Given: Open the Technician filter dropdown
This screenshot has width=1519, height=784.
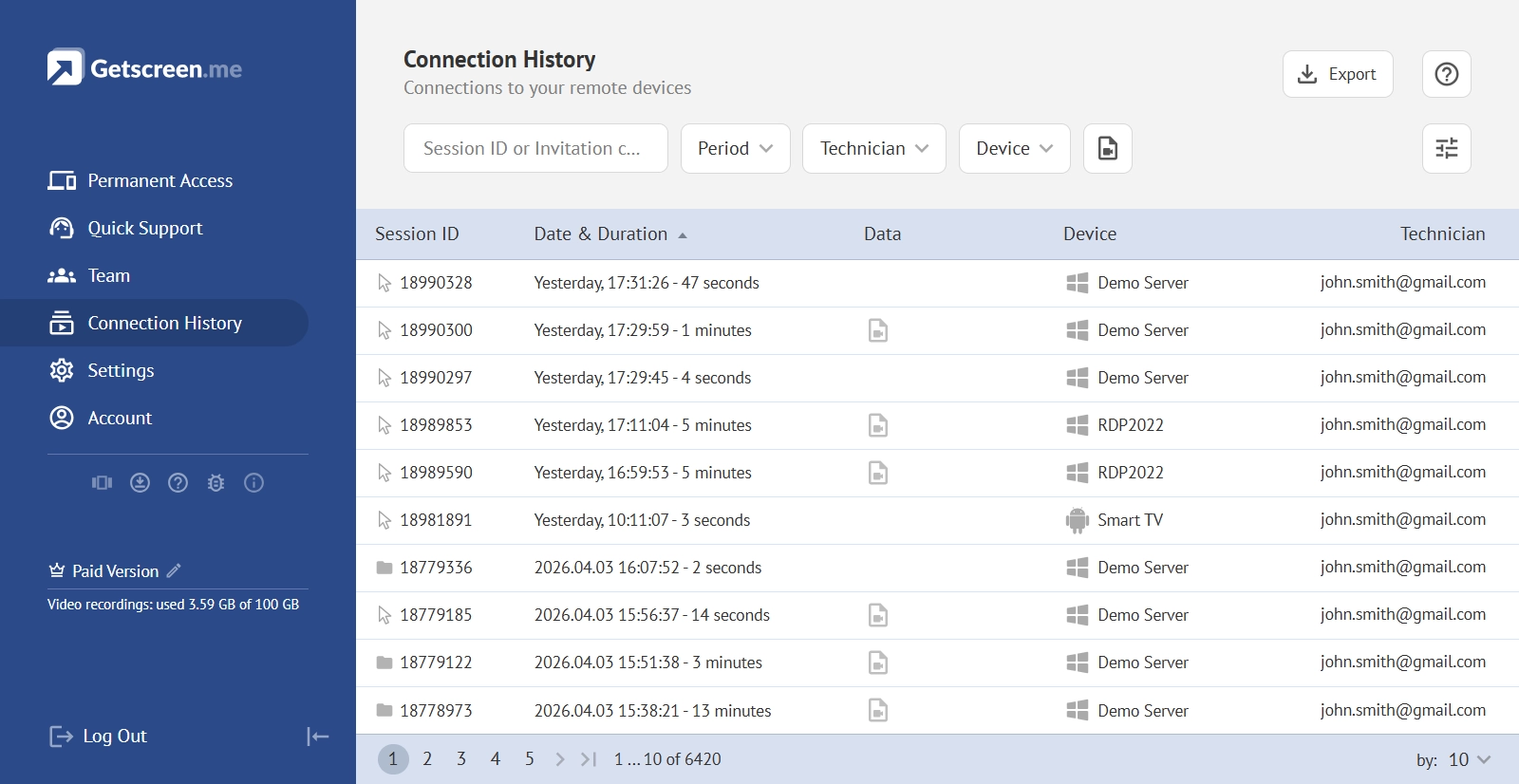Looking at the screenshot, I should [x=873, y=148].
